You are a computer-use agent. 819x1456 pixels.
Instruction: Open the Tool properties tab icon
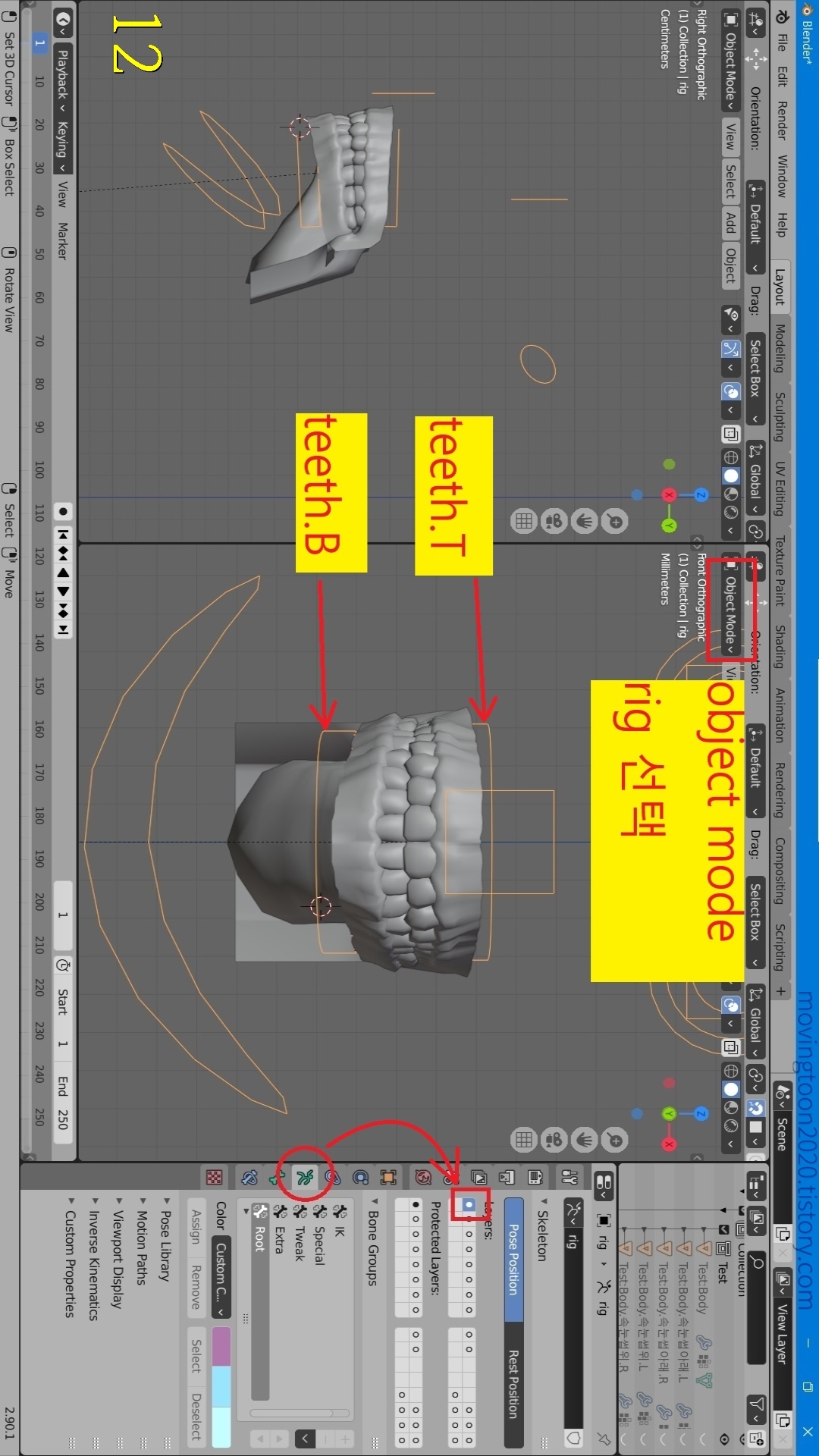pyautogui.click(x=570, y=1178)
